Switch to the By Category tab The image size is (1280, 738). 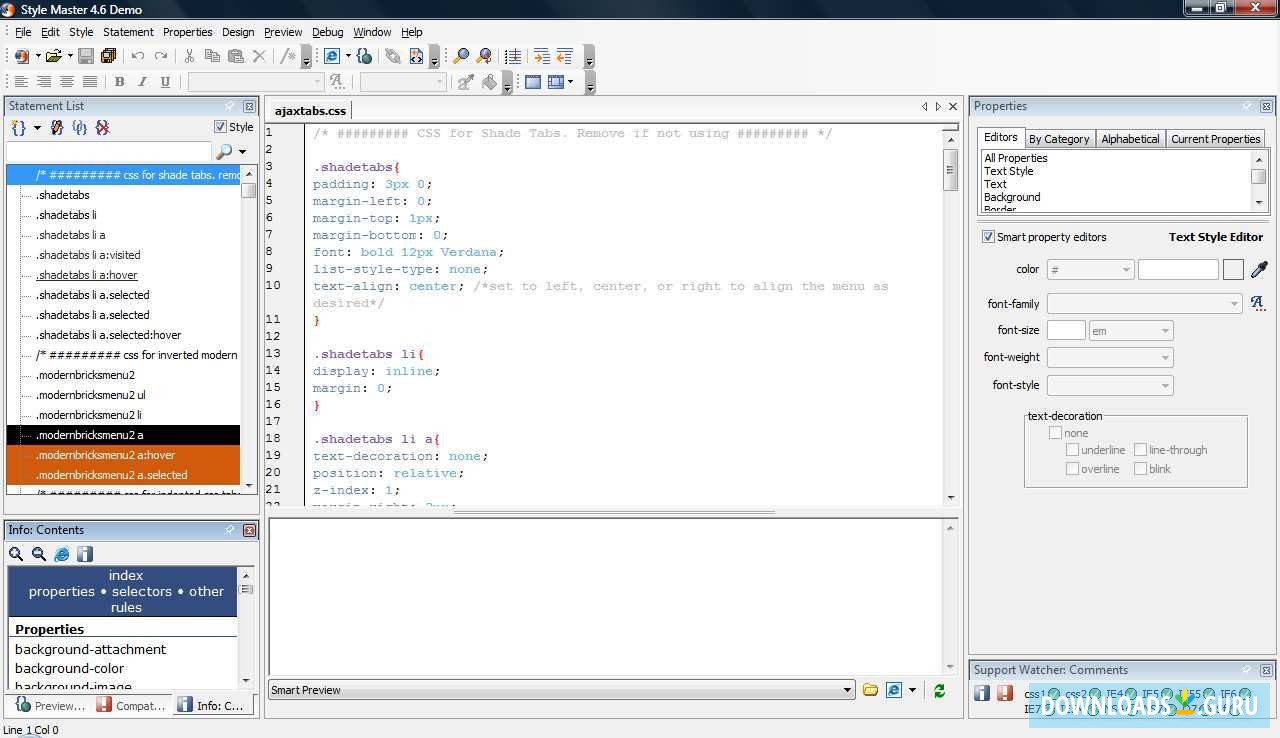pyautogui.click(x=1059, y=139)
